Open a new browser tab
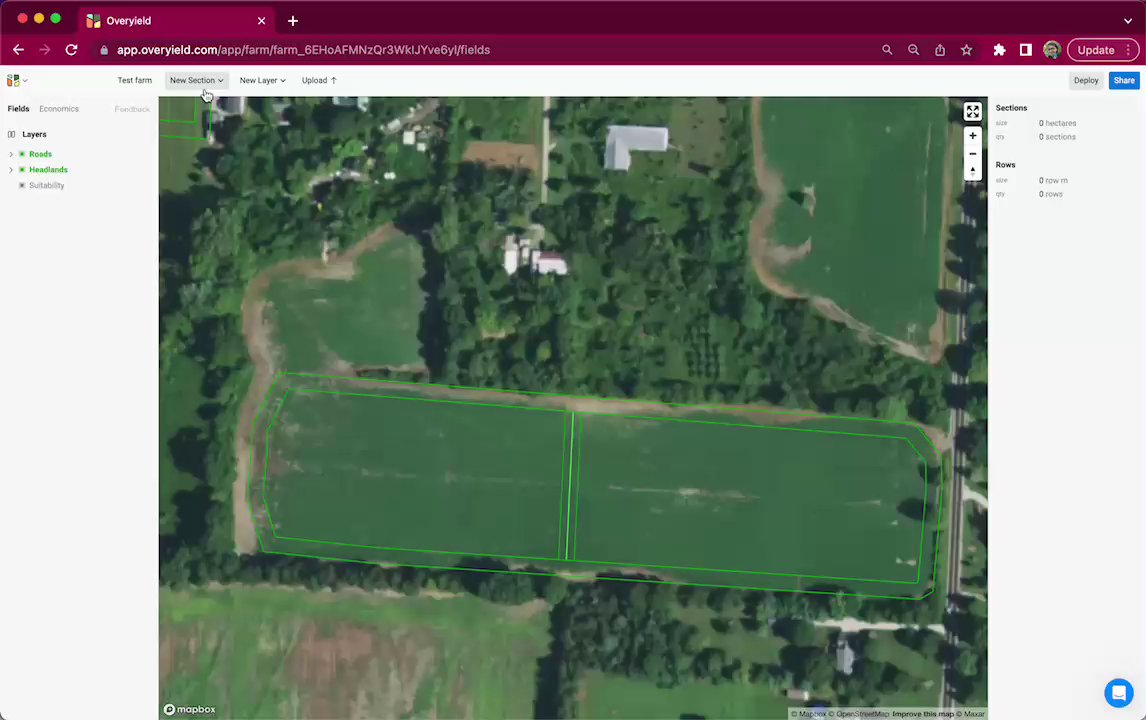 pyautogui.click(x=292, y=20)
